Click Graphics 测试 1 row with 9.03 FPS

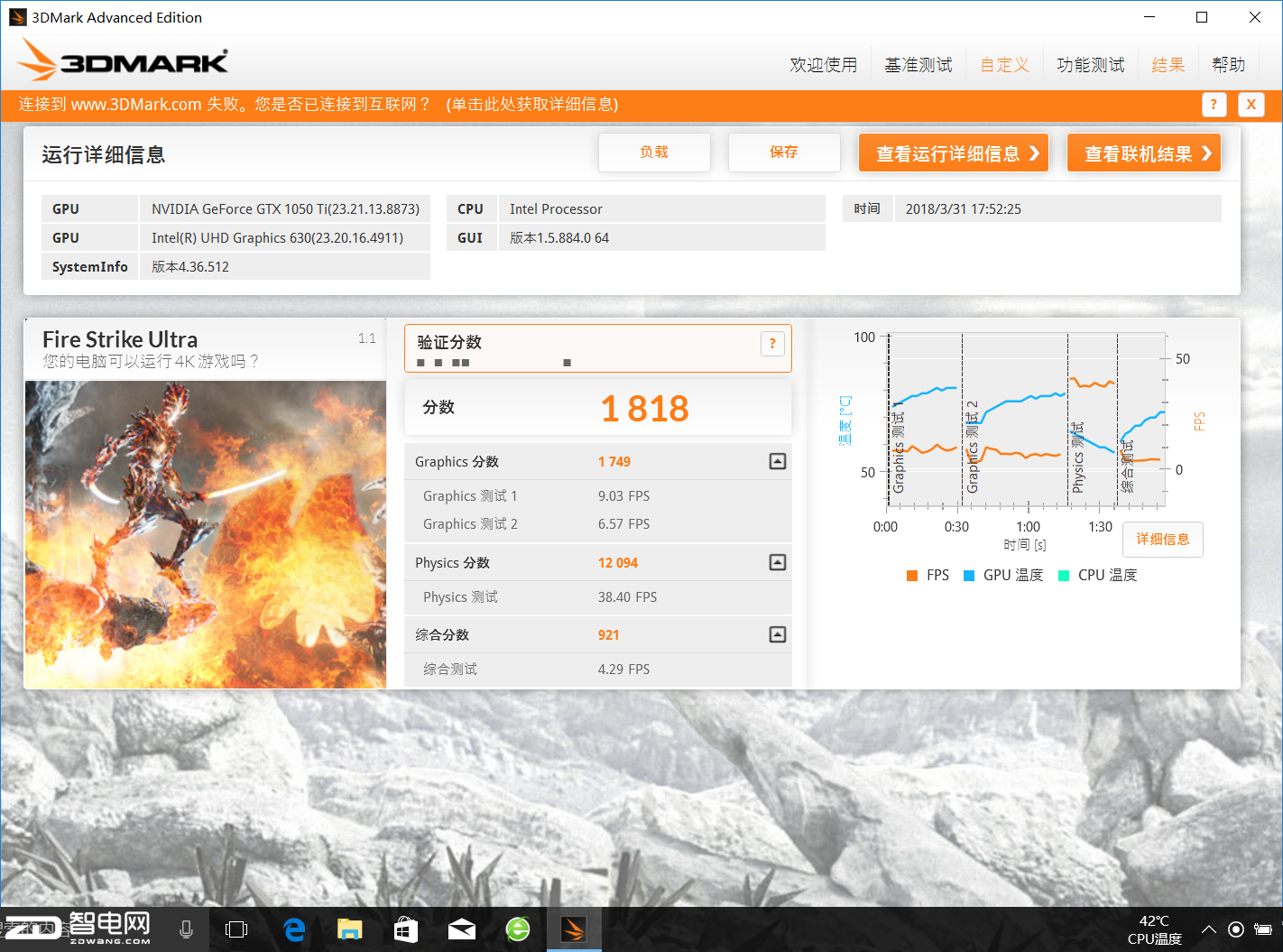coord(598,496)
